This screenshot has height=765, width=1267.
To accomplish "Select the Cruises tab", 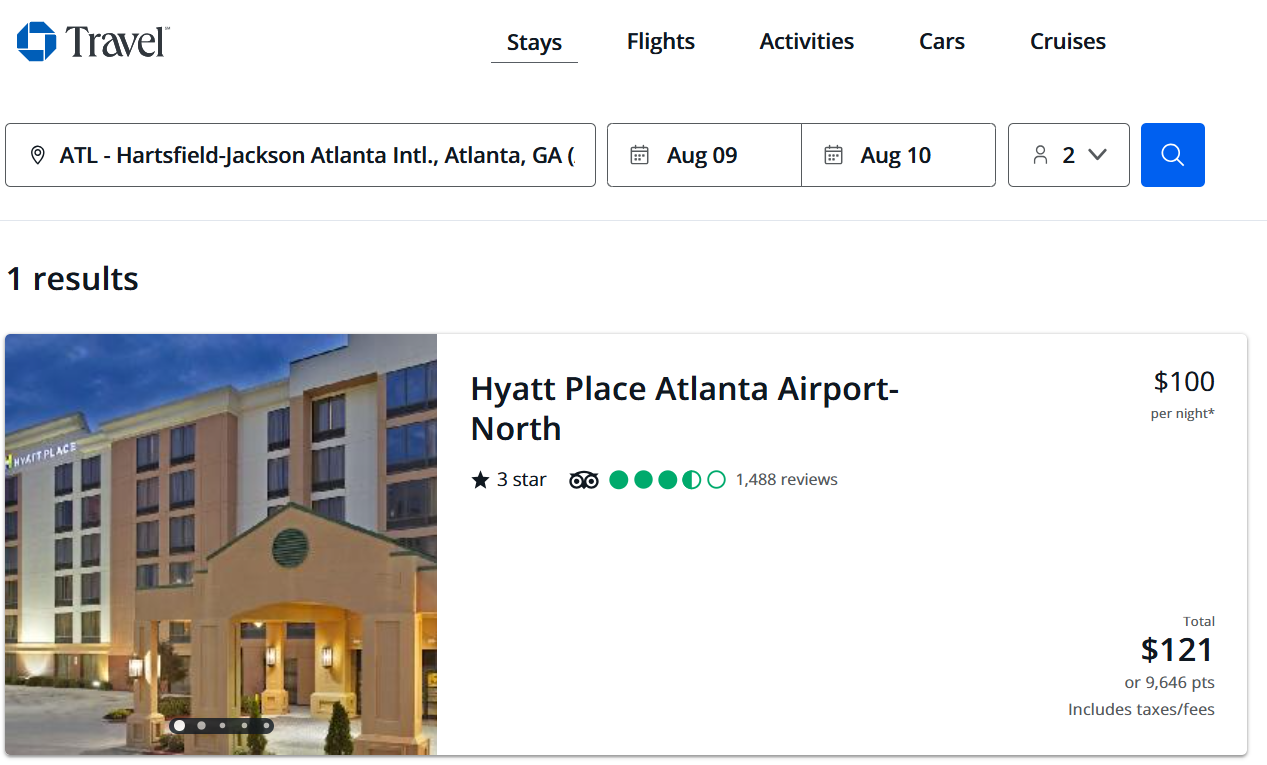I will click(x=1067, y=41).
